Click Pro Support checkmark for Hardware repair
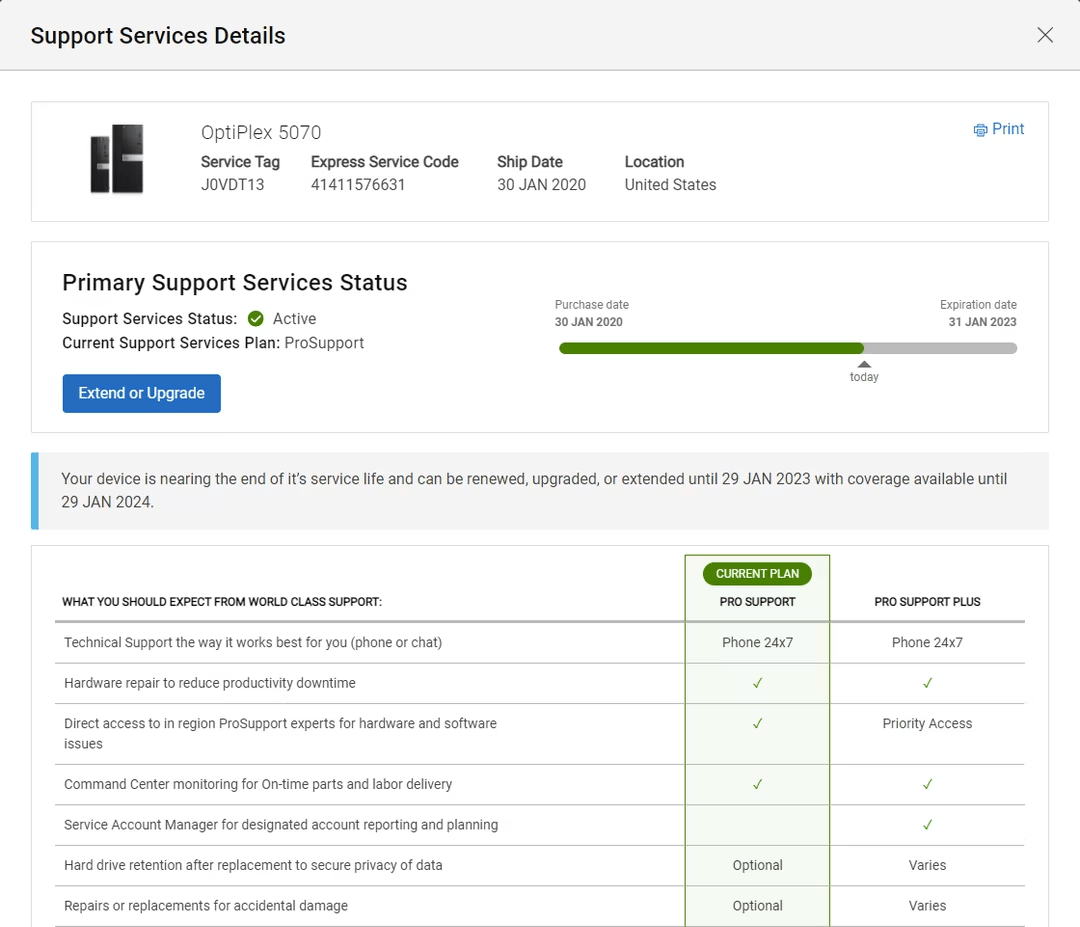Image resolution: width=1080 pixels, height=927 pixels. 758,683
